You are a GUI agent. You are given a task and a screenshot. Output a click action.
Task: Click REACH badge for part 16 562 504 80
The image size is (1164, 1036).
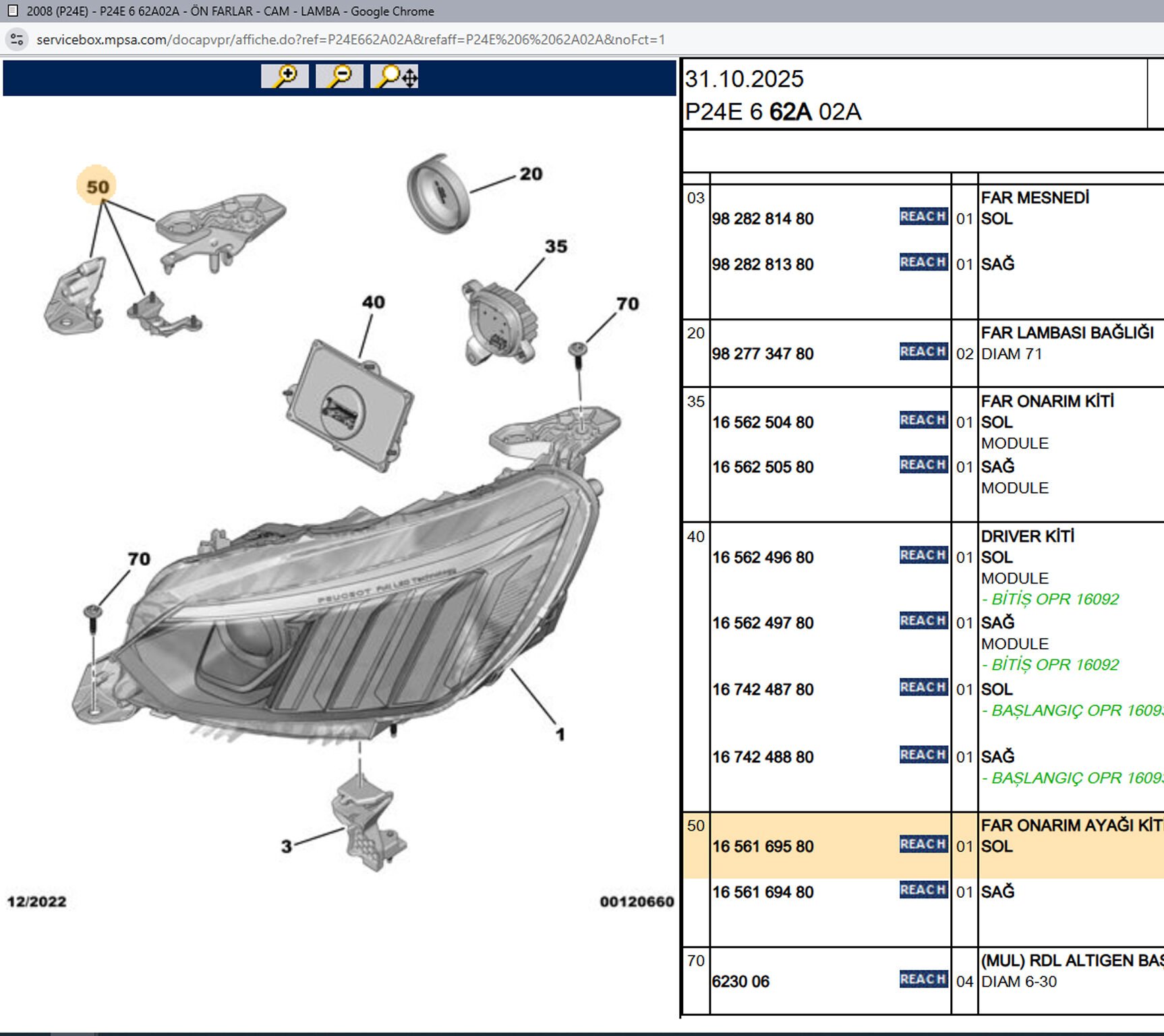[923, 420]
